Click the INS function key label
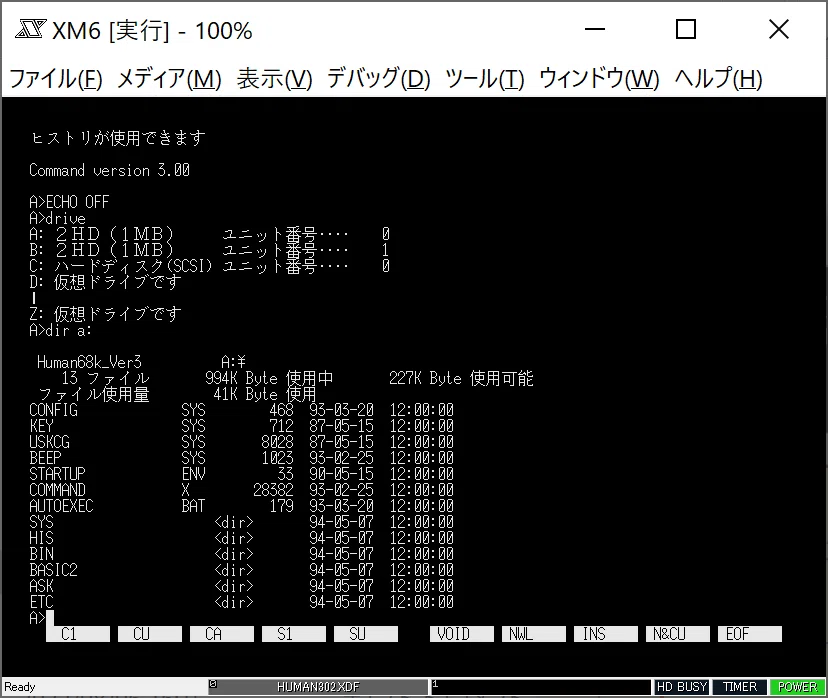Screen dimensions: 828x698 [x=606, y=634]
